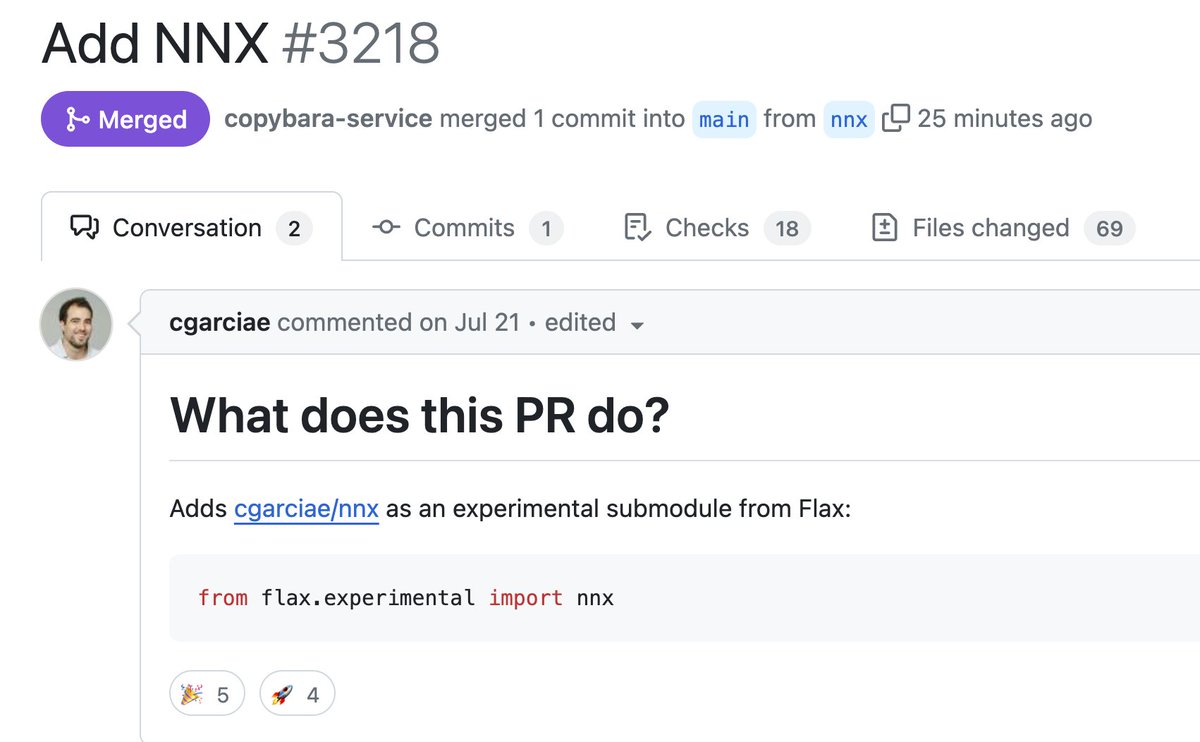The height and width of the screenshot is (742, 1200).
Task: Click the purple Merged status badge
Action: pos(125,119)
